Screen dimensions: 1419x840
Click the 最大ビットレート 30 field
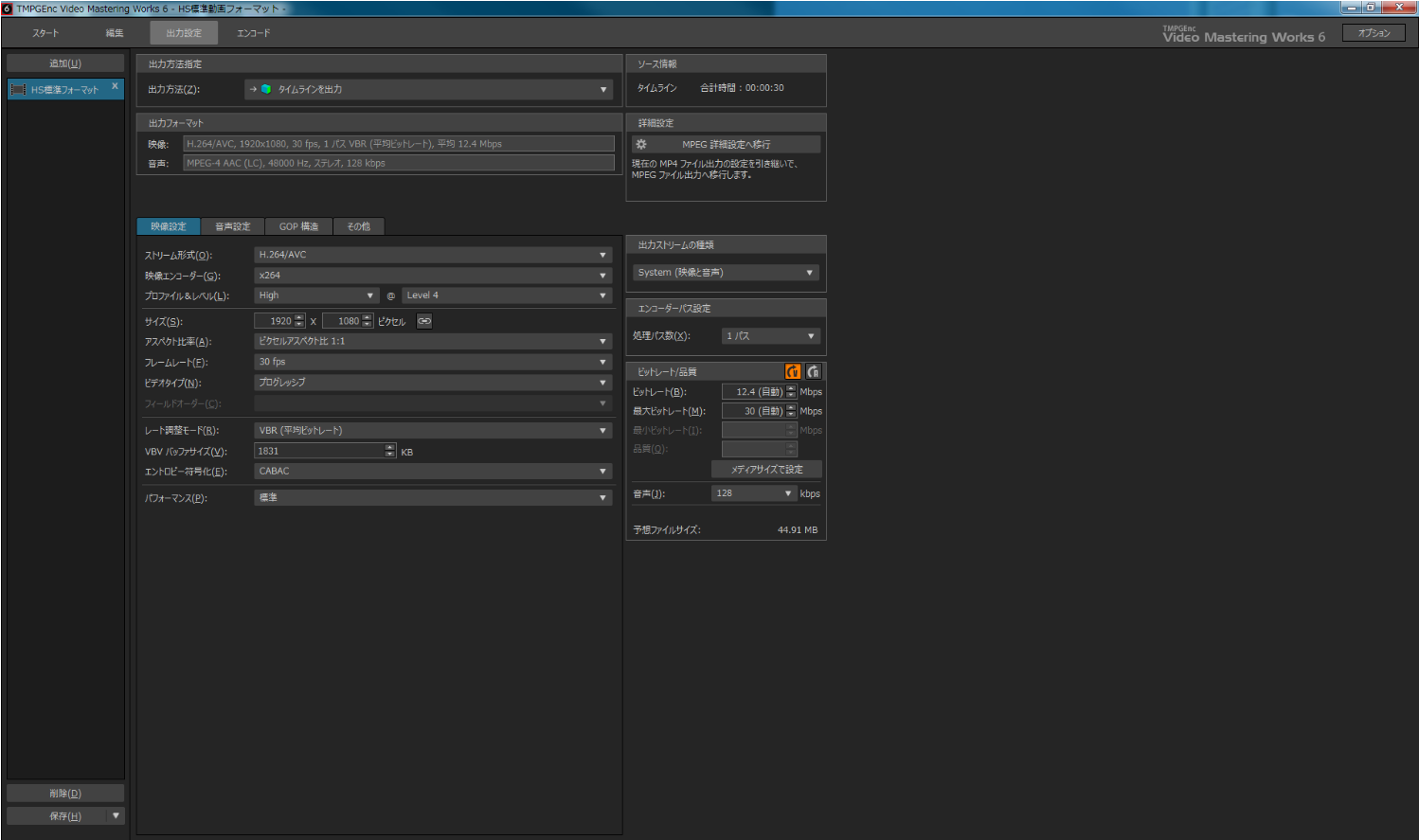point(754,411)
